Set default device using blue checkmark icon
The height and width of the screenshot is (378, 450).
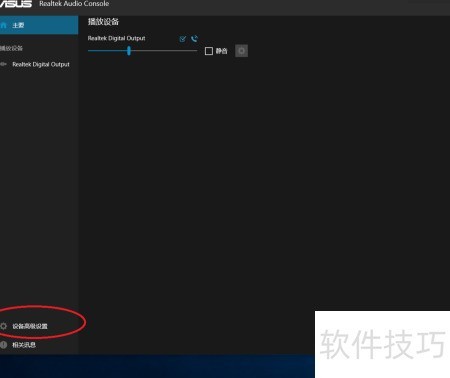tap(182, 39)
